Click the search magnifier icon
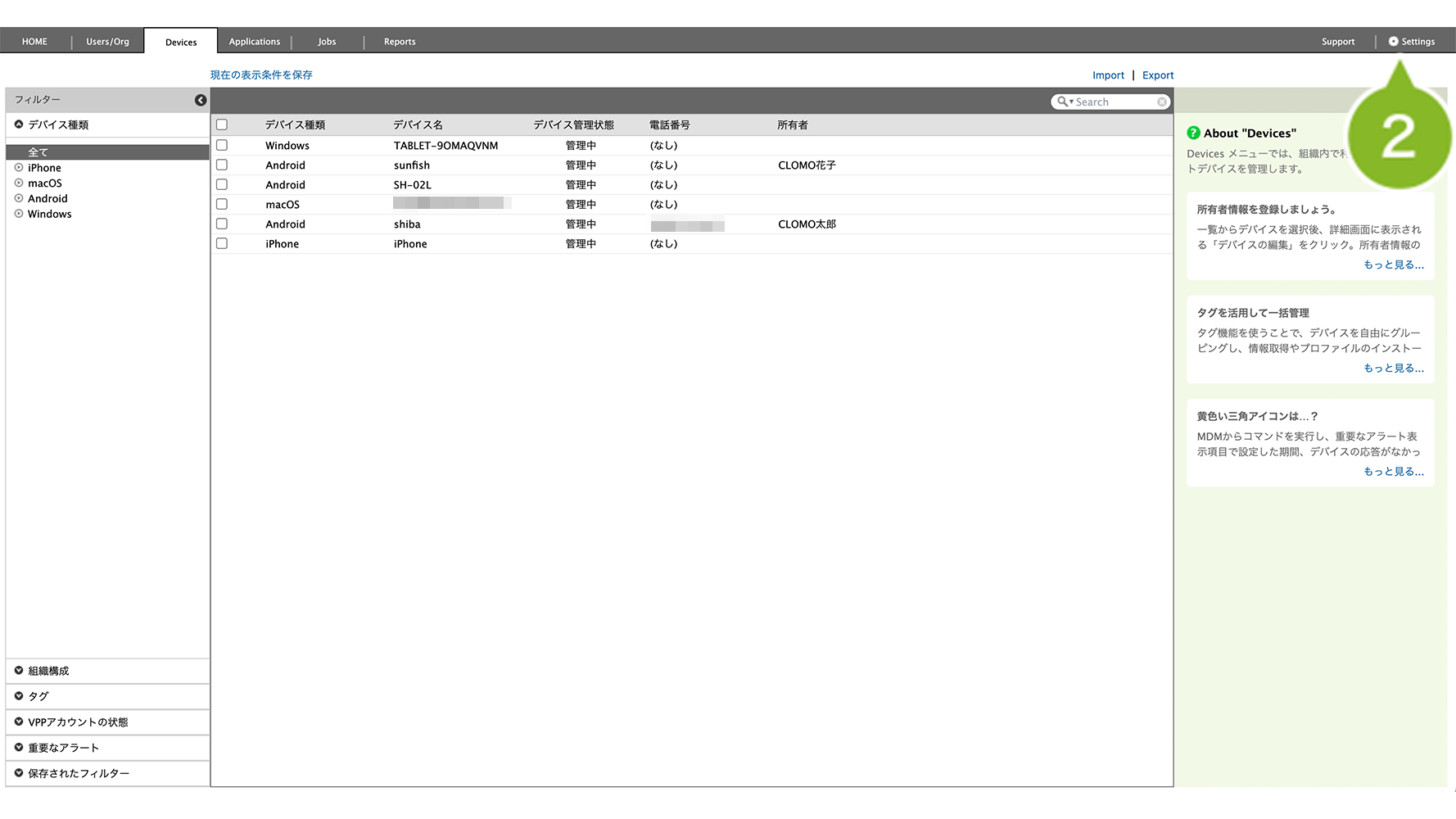The width and height of the screenshot is (1456, 819). [x=1063, y=102]
